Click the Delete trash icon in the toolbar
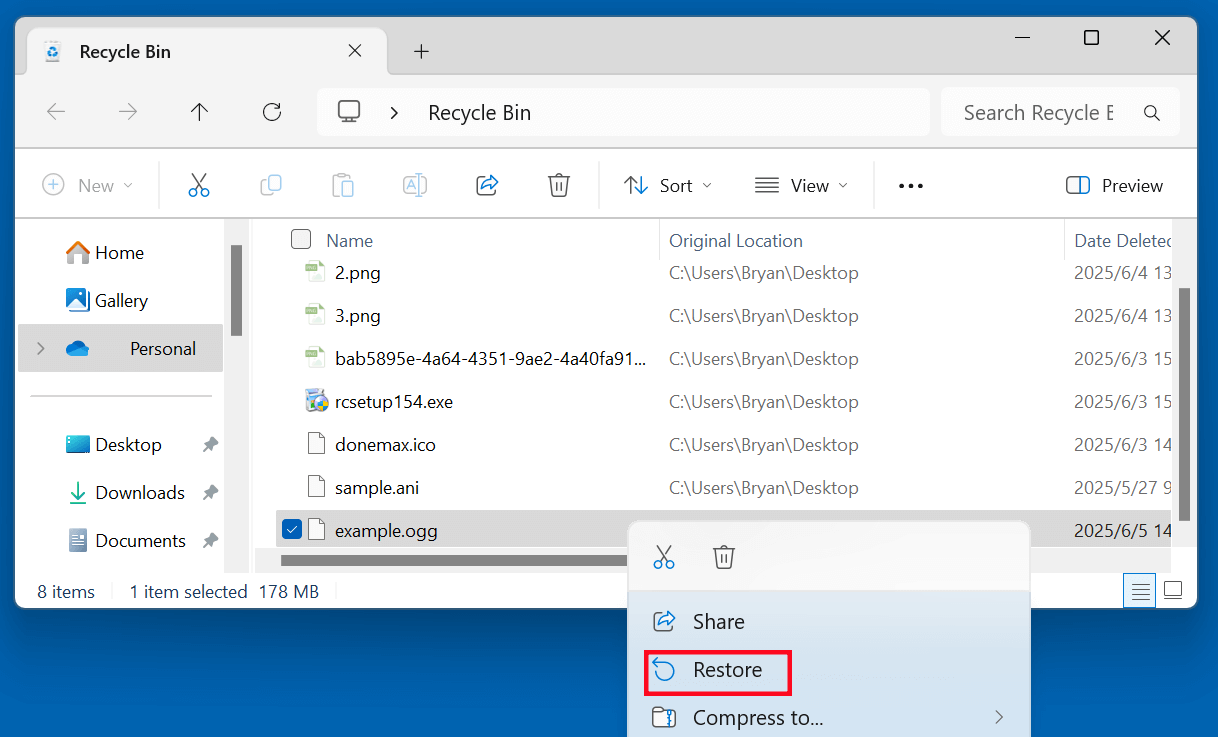 pyautogui.click(x=558, y=185)
